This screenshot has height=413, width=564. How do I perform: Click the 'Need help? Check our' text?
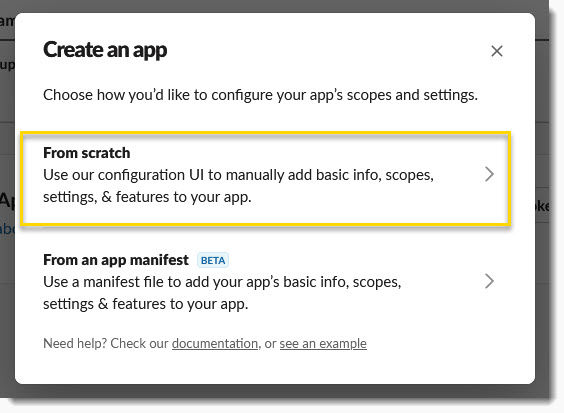(106, 343)
